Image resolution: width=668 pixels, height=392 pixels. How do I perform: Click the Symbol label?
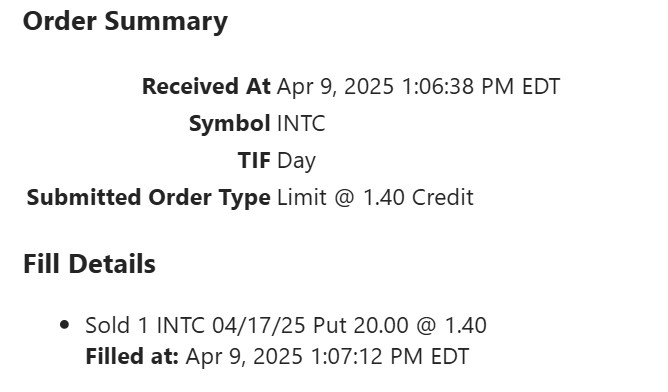(230, 124)
